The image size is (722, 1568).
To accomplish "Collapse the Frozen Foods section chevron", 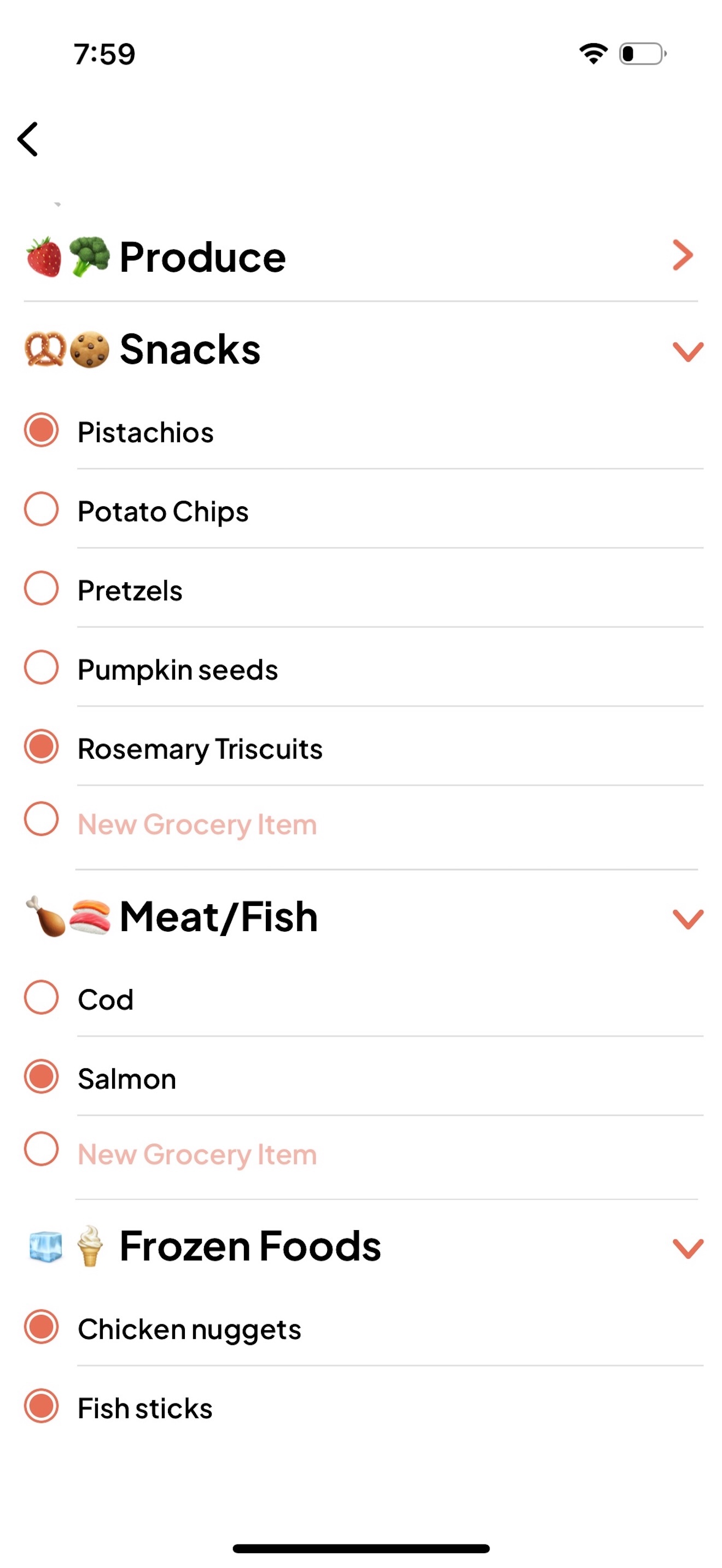I will pyautogui.click(x=688, y=1248).
